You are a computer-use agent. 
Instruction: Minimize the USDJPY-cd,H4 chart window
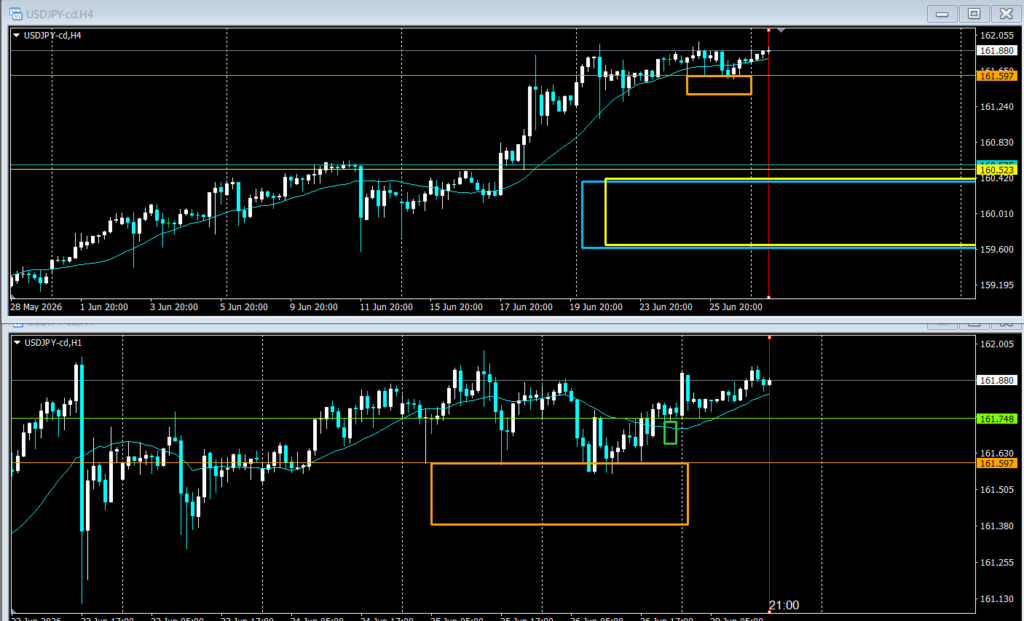pos(942,14)
